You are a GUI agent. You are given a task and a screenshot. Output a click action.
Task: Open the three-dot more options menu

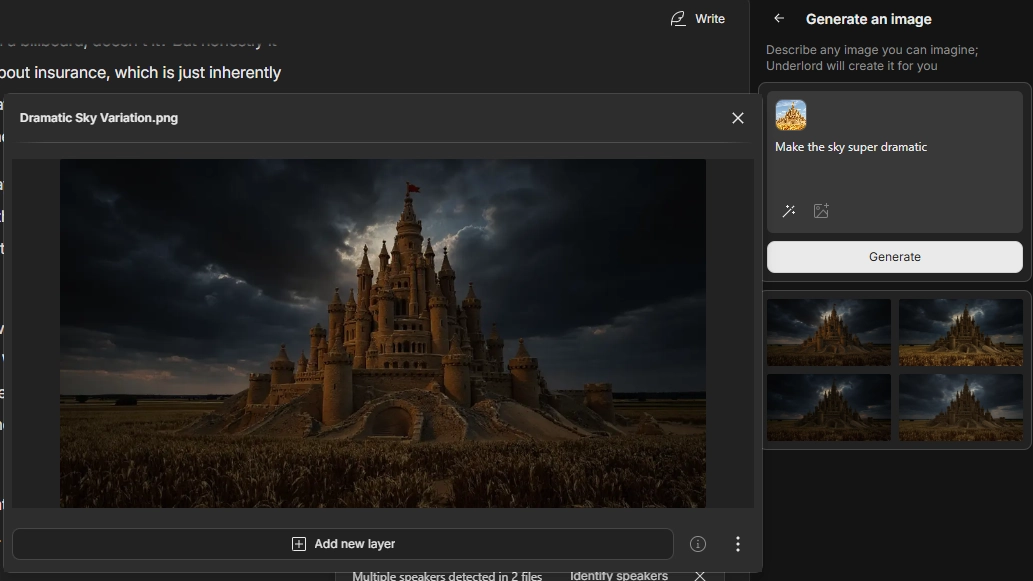(738, 544)
